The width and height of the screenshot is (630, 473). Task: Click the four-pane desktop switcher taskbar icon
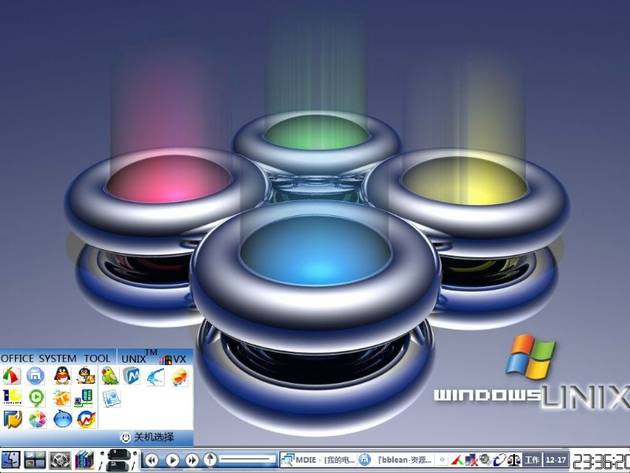(35, 460)
